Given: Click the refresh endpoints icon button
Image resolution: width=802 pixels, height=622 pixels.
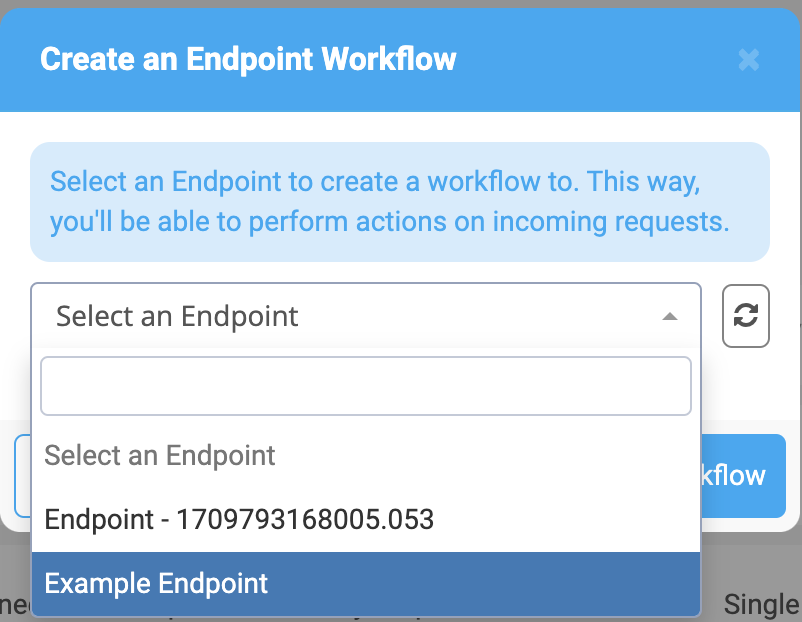Looking at the screenshot, I should [745, 316].
